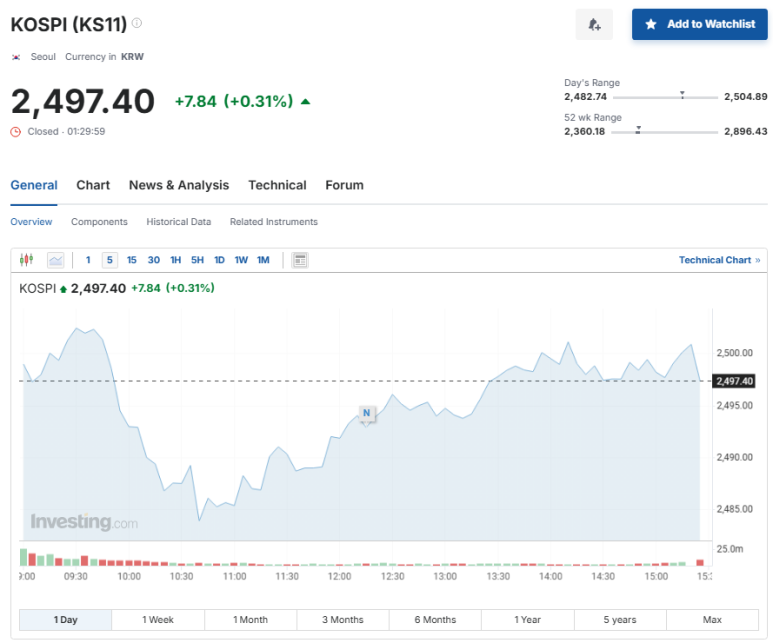Select the Overview sub-tab
This screenshot has height=643, width=773.
coord(31,222)
